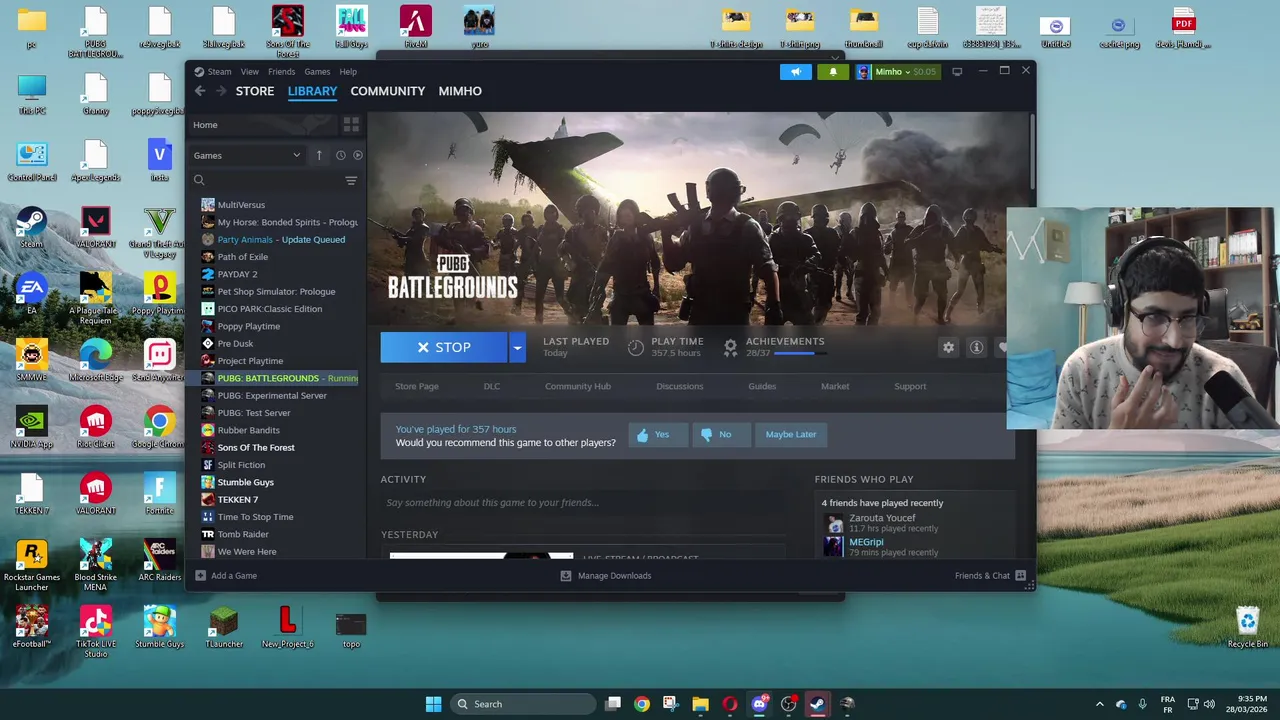Open the Store Page link
The height and width of the screenshot is (720, 1280).
[x=417, y=386]
